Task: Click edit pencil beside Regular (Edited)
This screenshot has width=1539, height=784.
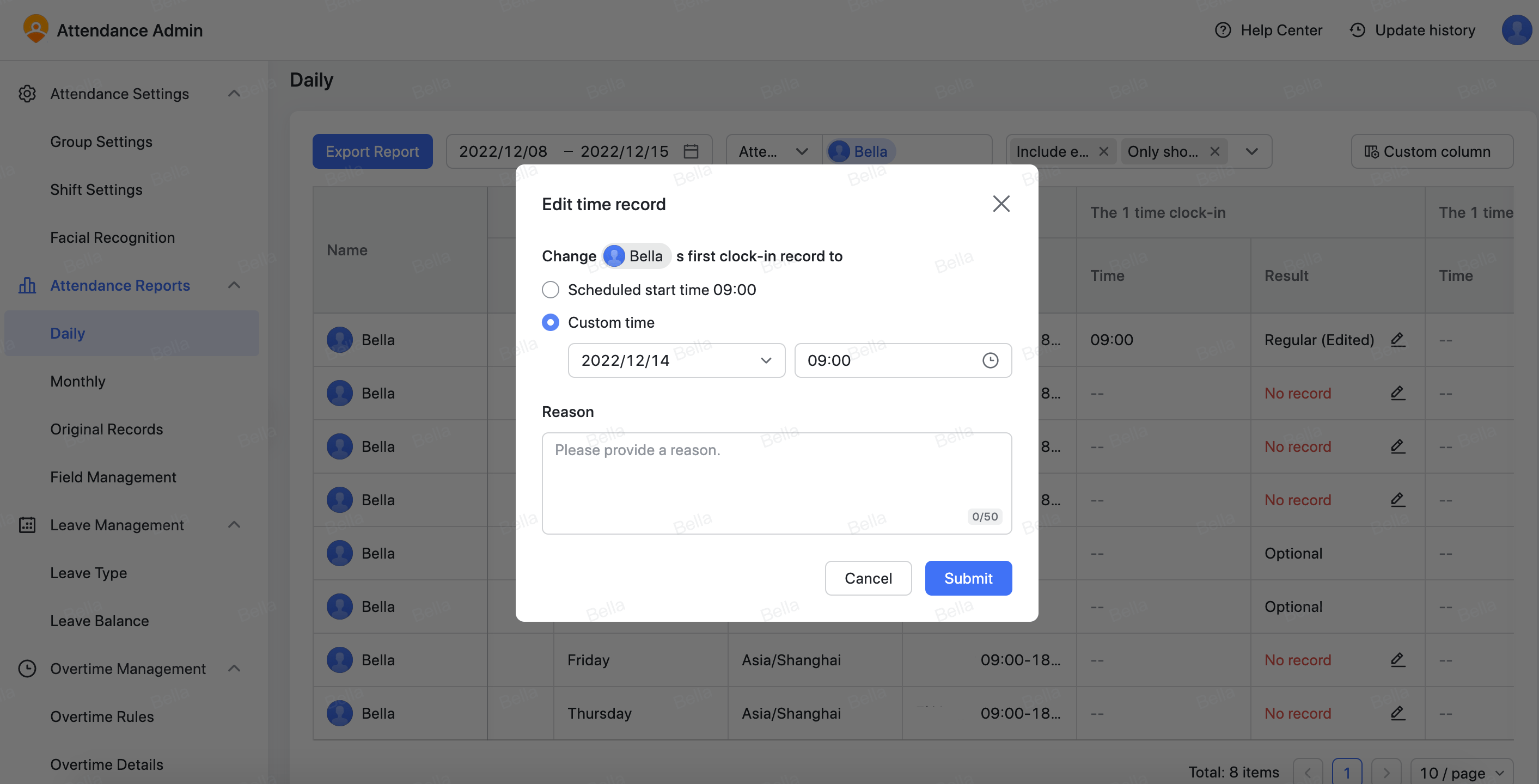Action: 1397,340
